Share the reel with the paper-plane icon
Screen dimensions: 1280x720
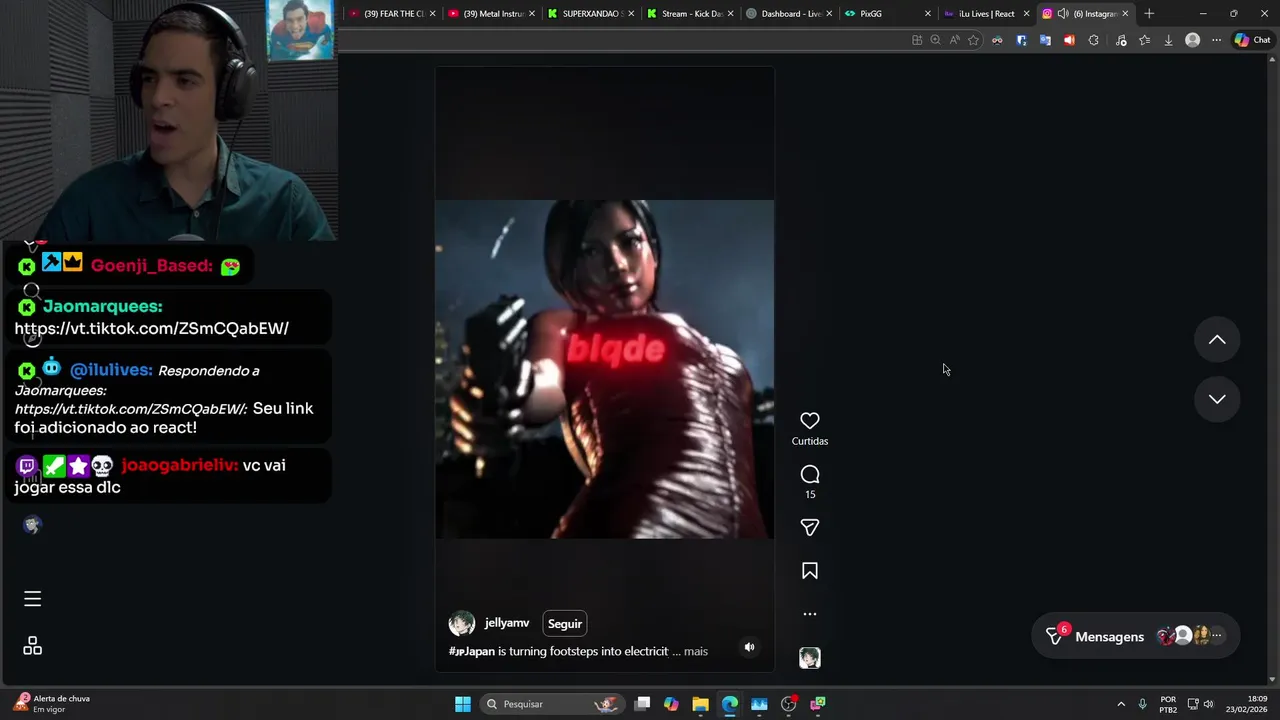(810, 527)
